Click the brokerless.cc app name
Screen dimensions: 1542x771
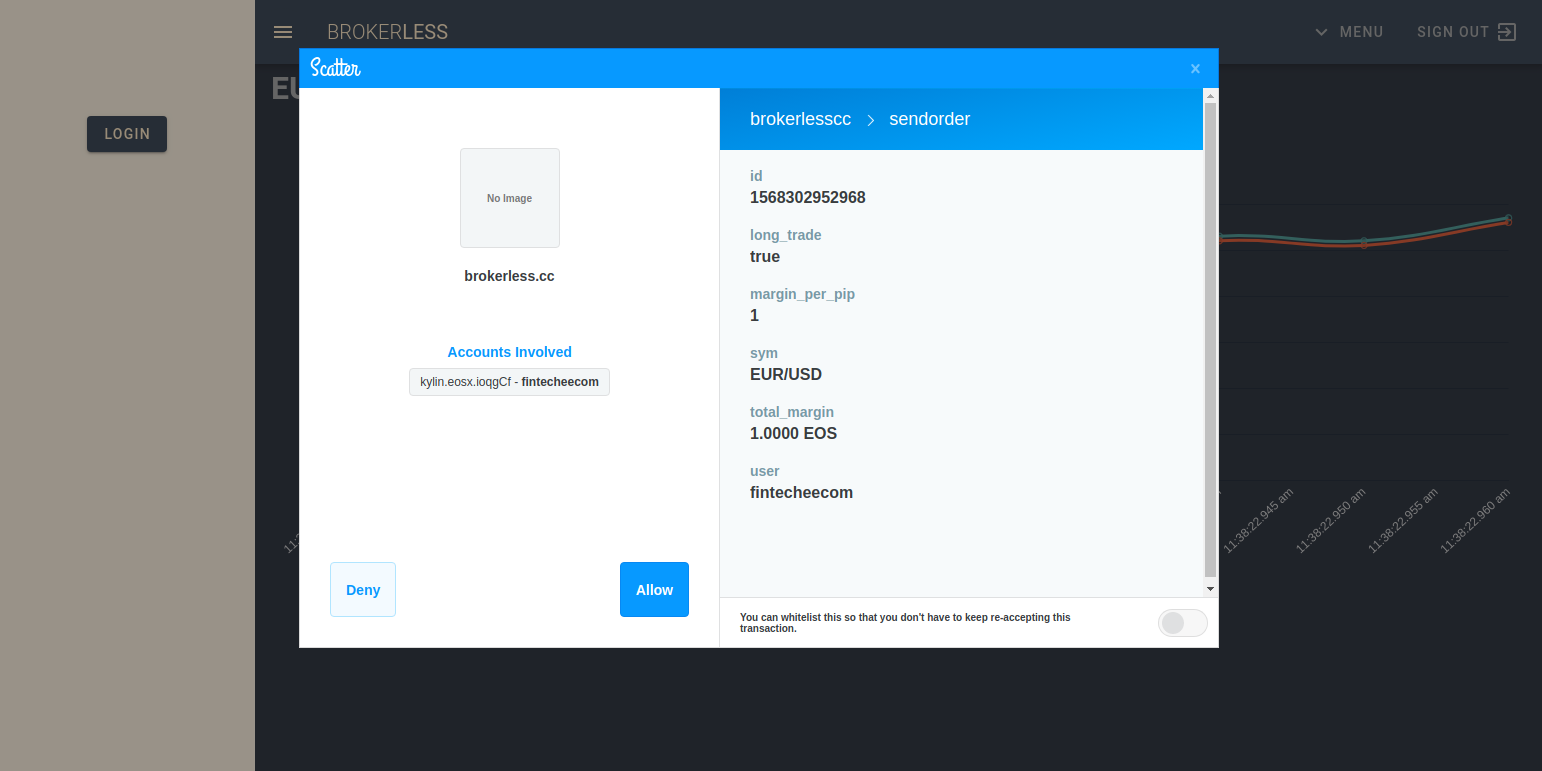coord(509,276)
